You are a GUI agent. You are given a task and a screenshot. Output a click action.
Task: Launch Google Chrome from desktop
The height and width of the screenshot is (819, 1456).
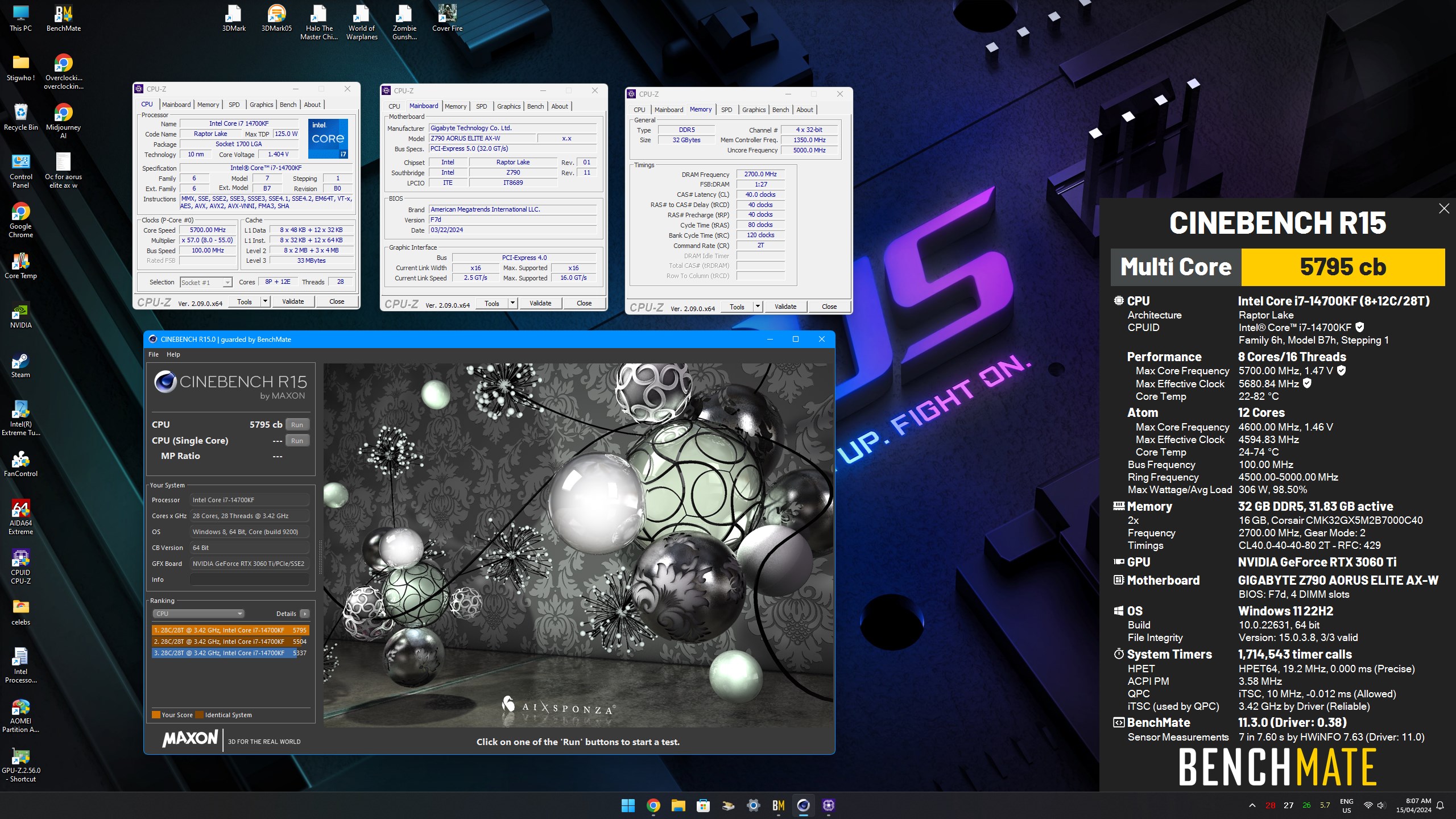click(x=20, y=221)
